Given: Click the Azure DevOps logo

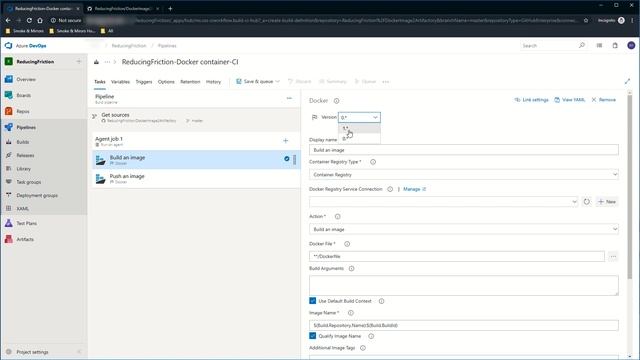Looking at the screenshot, I should pos(9,46).
